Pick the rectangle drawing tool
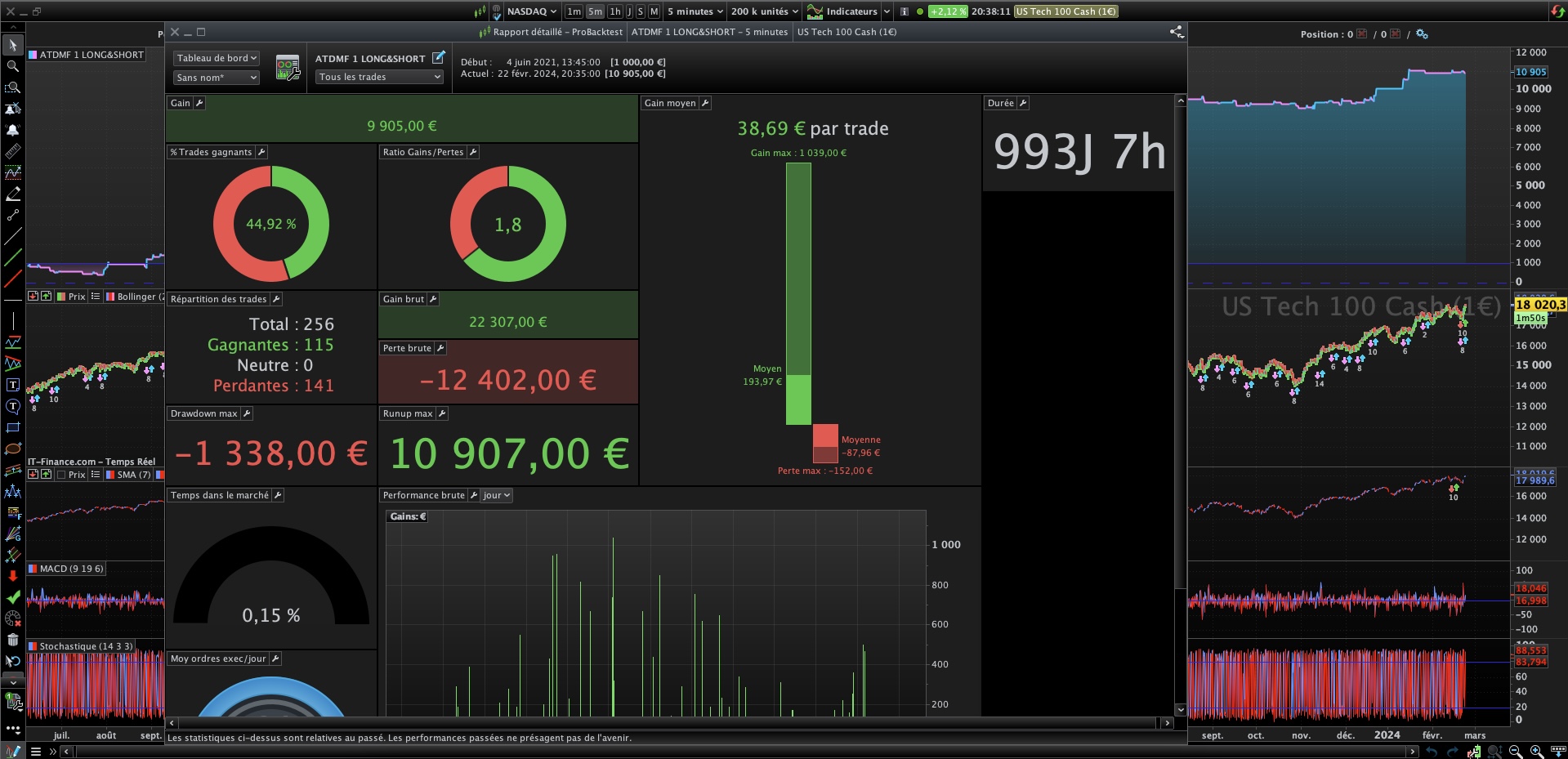Screen dimensions: 1568x759 13,427
